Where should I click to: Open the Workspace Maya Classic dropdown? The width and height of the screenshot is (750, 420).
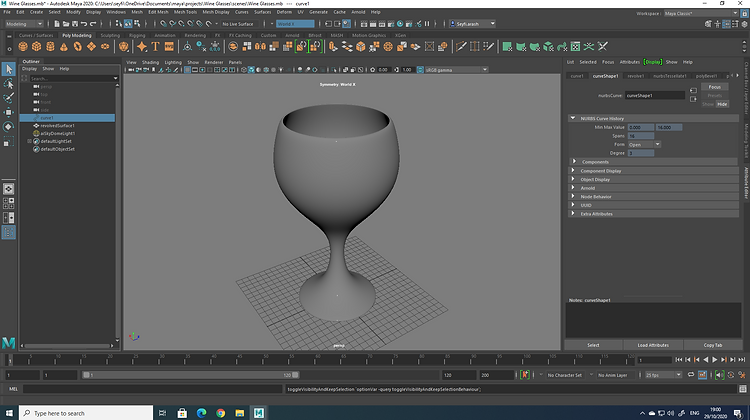coord(701,13)
